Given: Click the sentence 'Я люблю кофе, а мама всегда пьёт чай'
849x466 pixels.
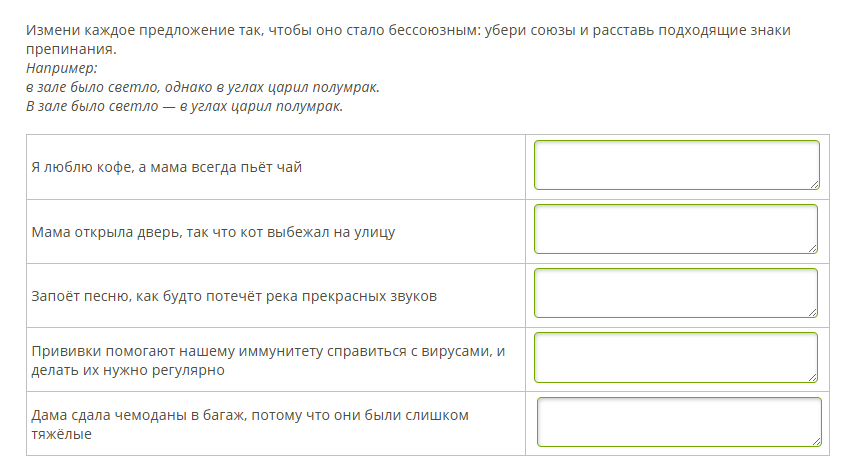Looking at the screenshot, I should tap(166, 167).
